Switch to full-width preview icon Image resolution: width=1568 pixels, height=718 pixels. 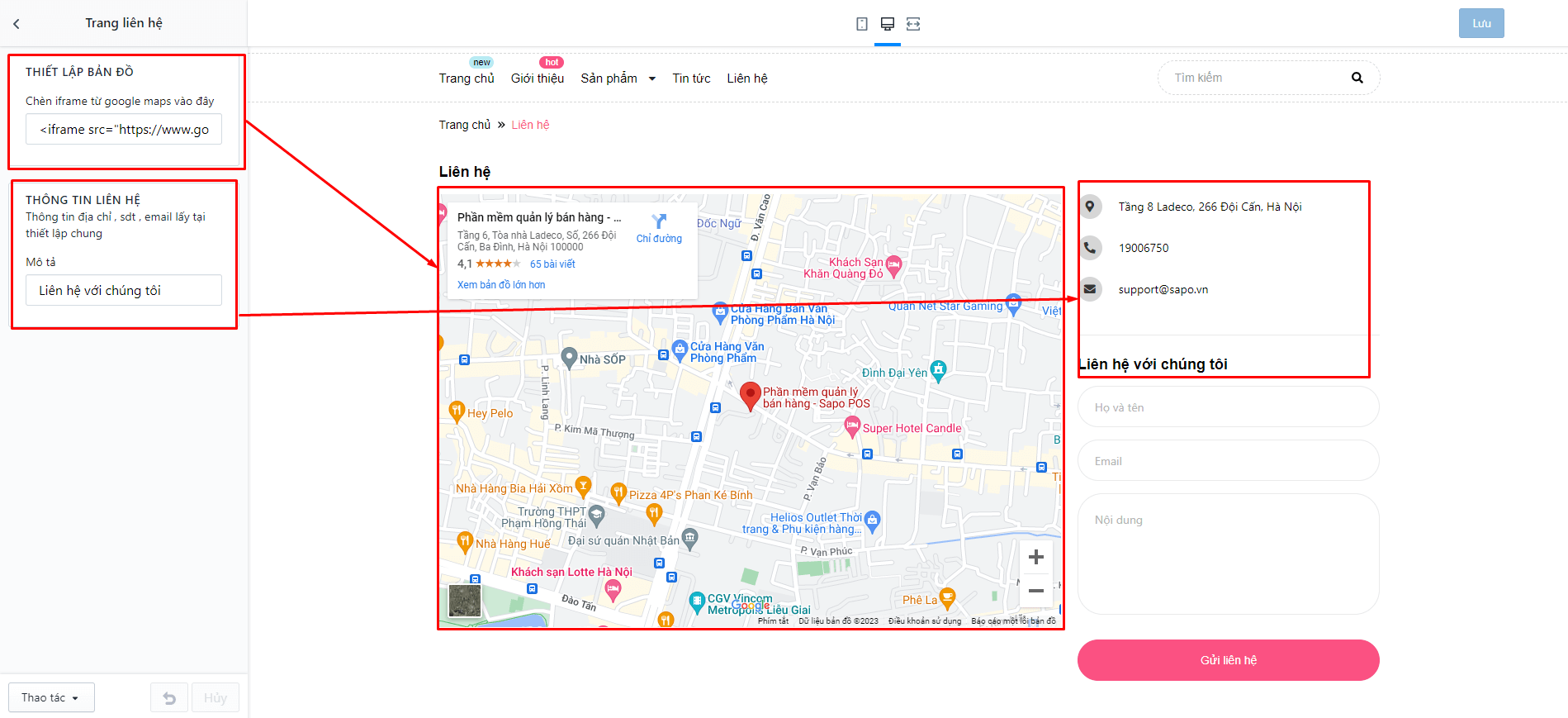coord(913,24)
